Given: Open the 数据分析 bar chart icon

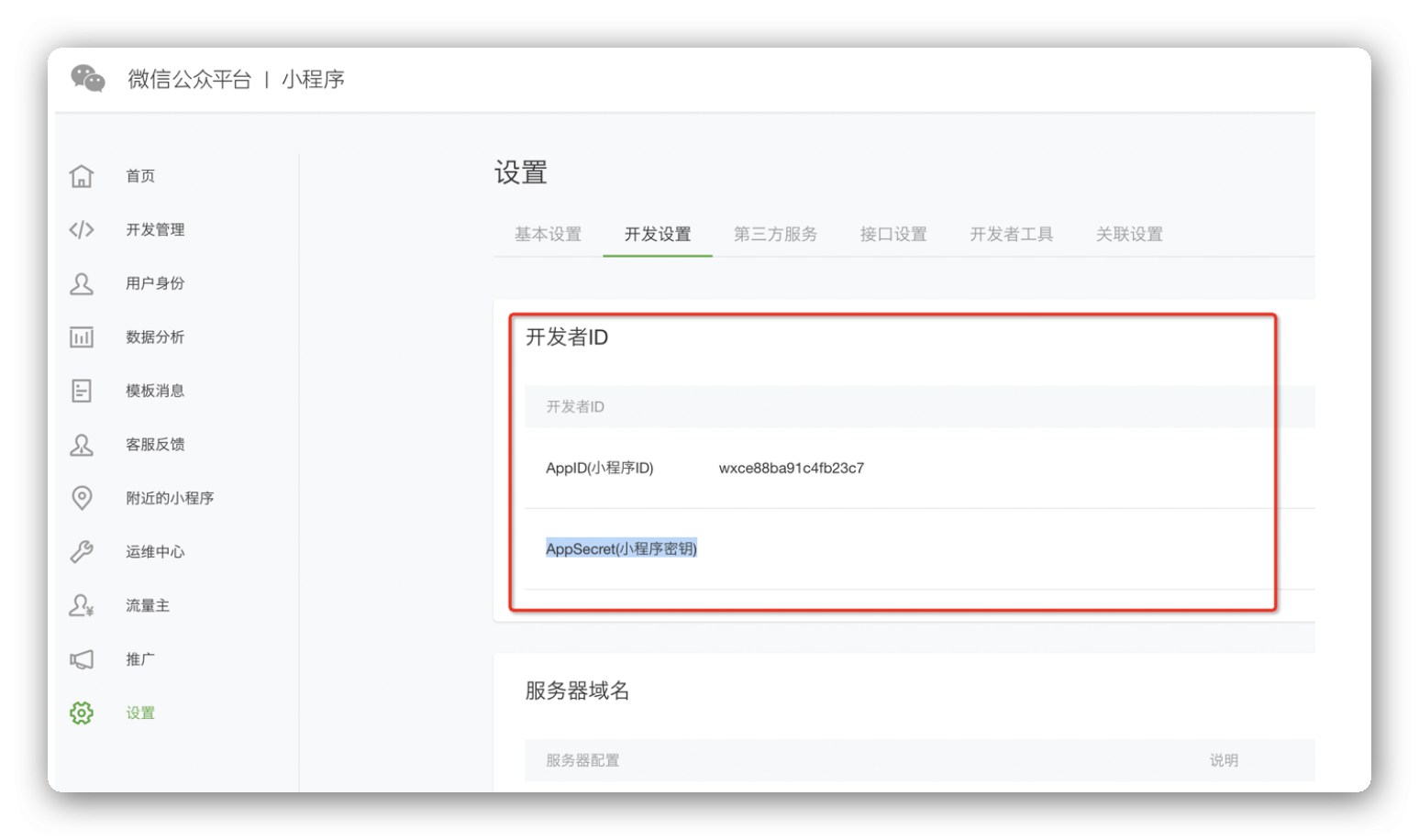Looking at the screenshot, I should pyautogui.click(x=82, y=337).
